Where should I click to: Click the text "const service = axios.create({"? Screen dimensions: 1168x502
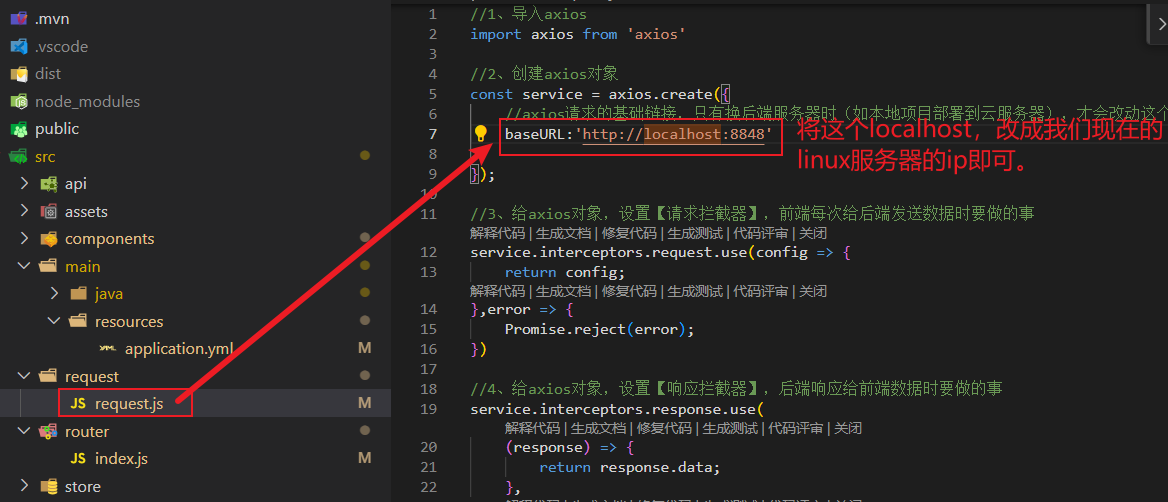tap(600, 95)
